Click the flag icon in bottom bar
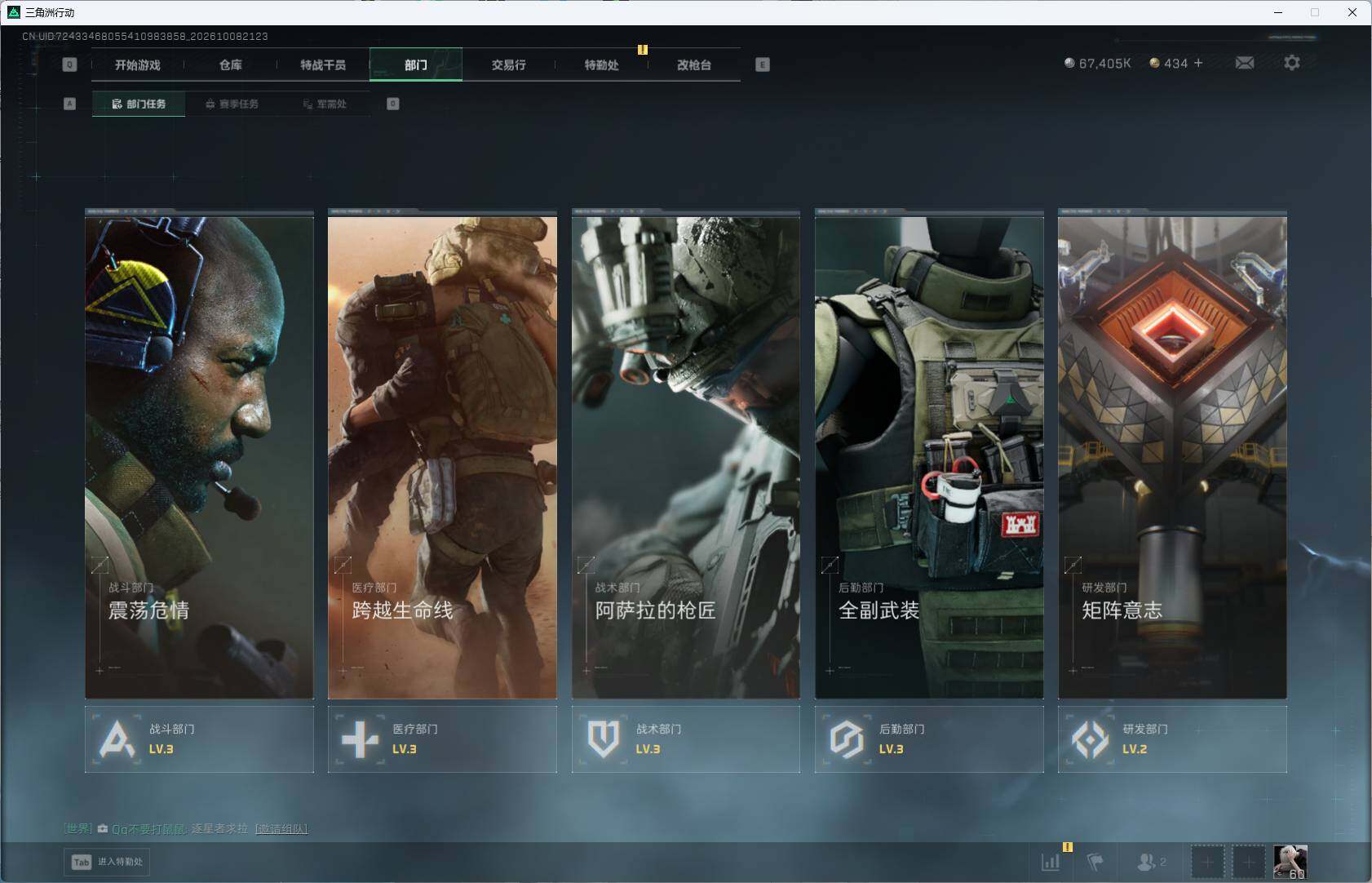Image resolution: width=1372 pixels, height=883 pixels. [1095, 861]
